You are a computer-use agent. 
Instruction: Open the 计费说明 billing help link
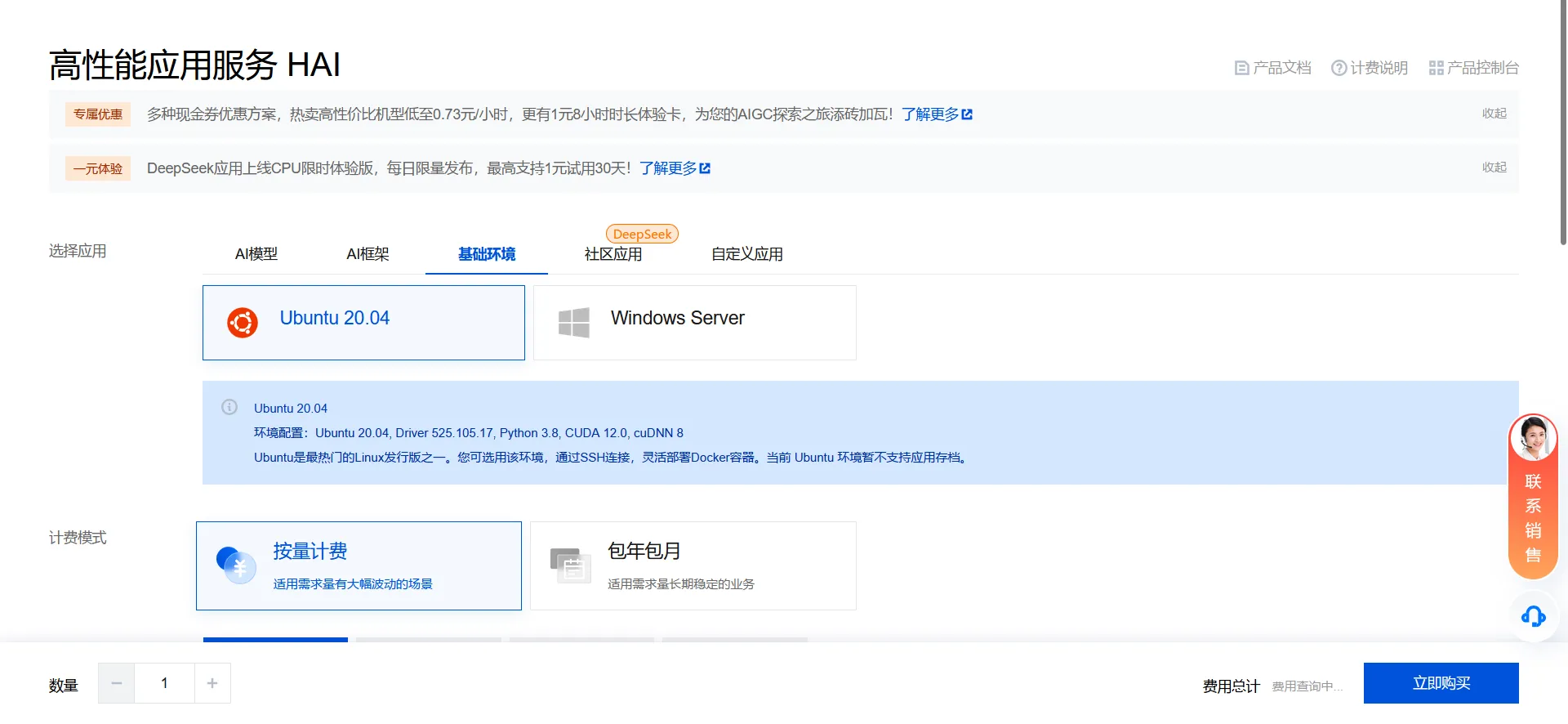click(x=1370, y=68)
